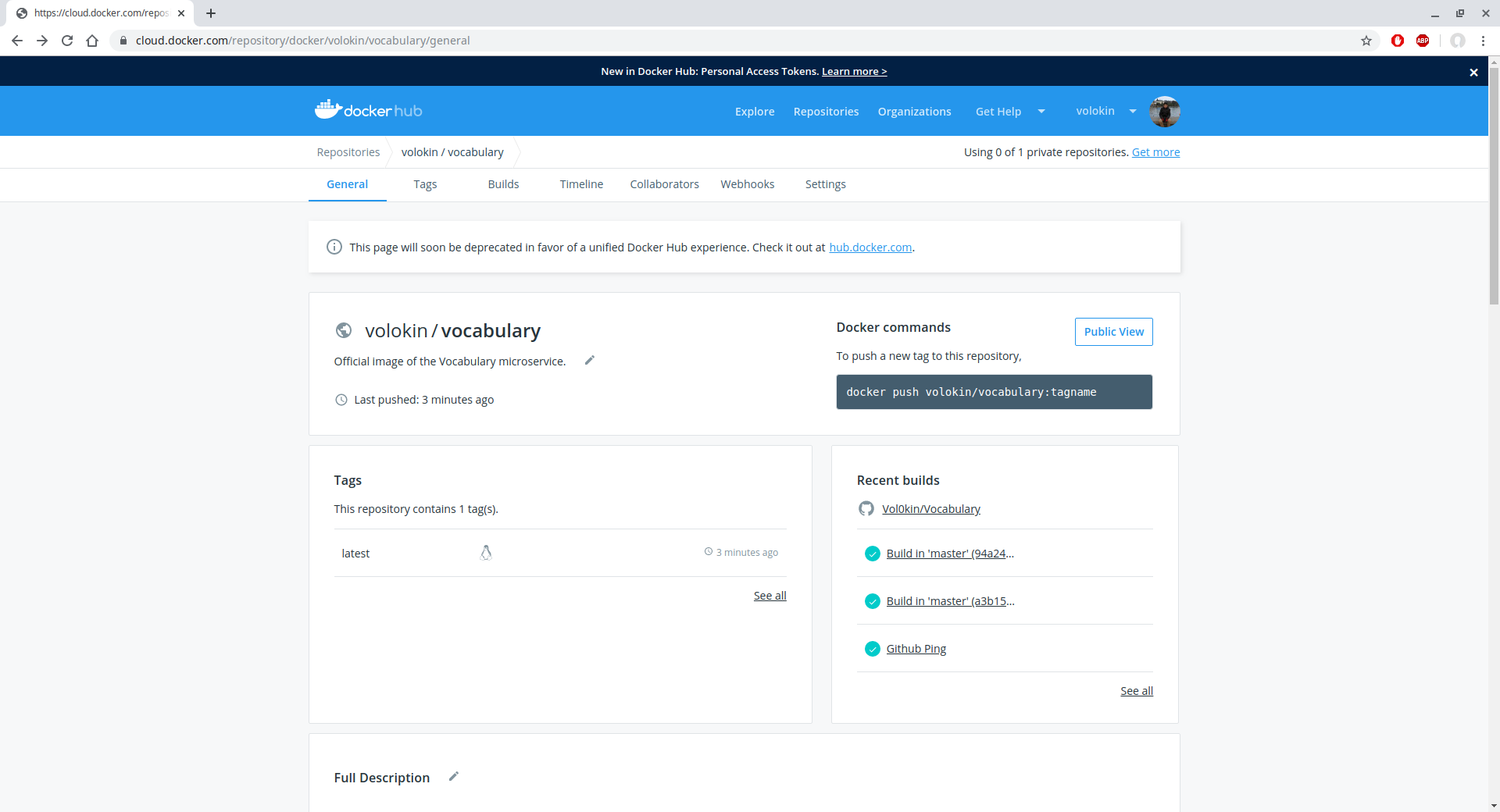Bookmark this page with the star icon
Viewport: 1500px width, 812px height.
tap(1366, 41)
